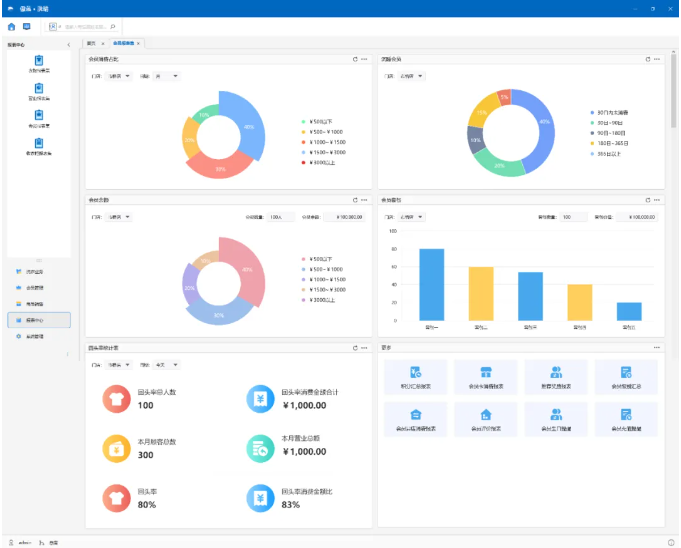The width and height of the screenshot is (681, 548).
Task: Click the home icon in the top toolbar
Action: [12, 27]
